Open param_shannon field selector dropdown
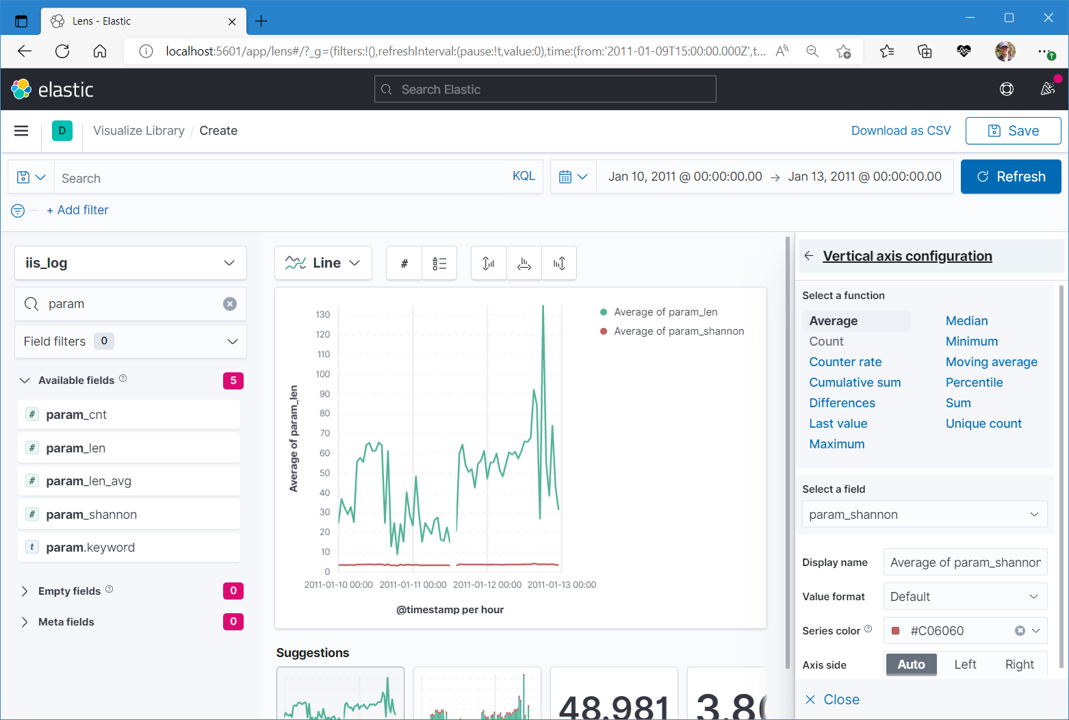This screenshot has width=1069, height=720. tap(924, 515)
